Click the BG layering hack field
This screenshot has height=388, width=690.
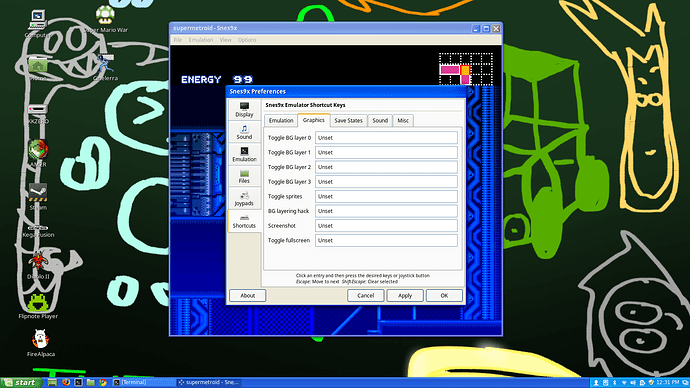point(386,211)
